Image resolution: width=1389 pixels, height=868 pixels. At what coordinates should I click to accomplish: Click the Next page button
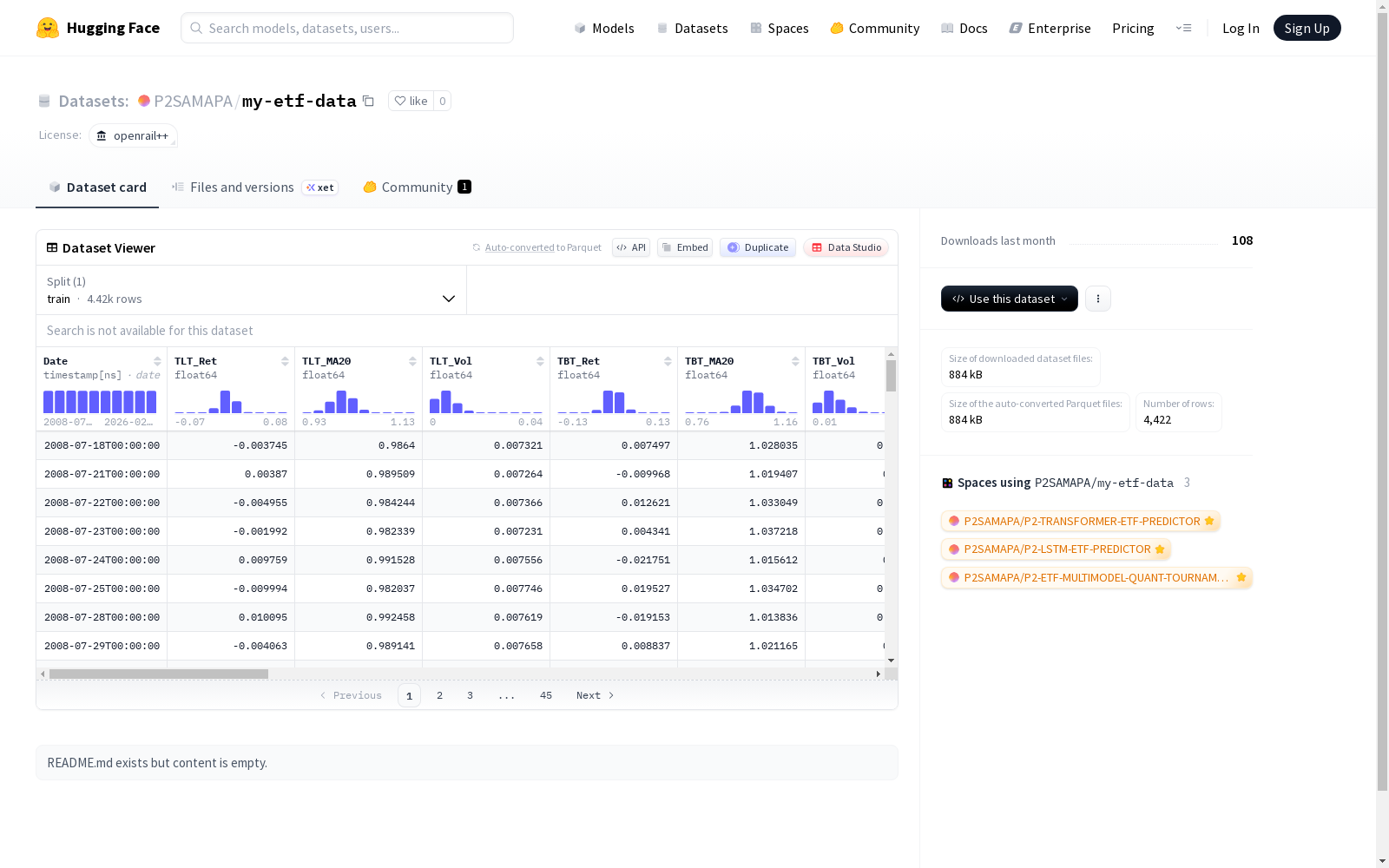(x=596, y=695)
